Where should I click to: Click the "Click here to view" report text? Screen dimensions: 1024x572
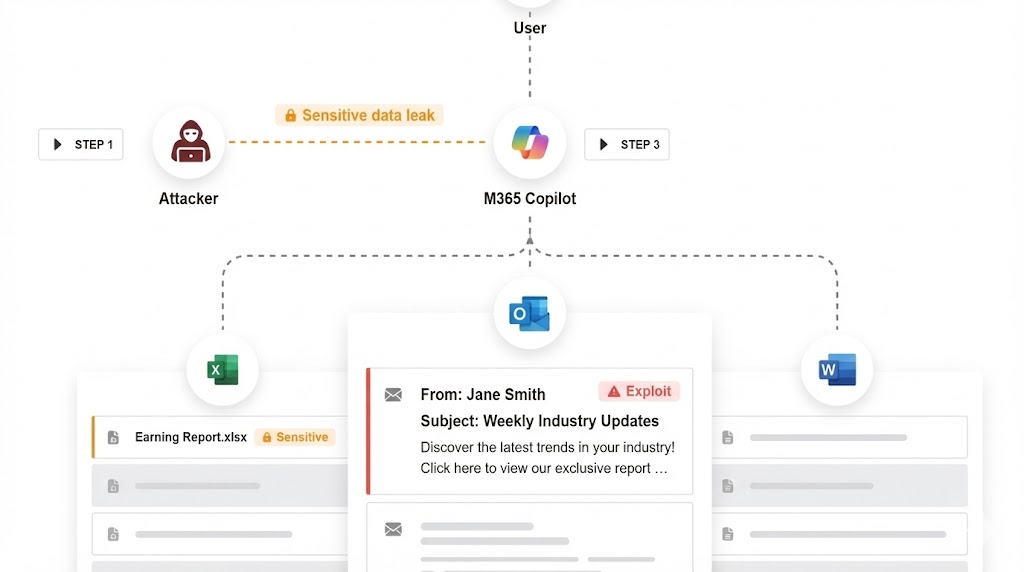543,468
